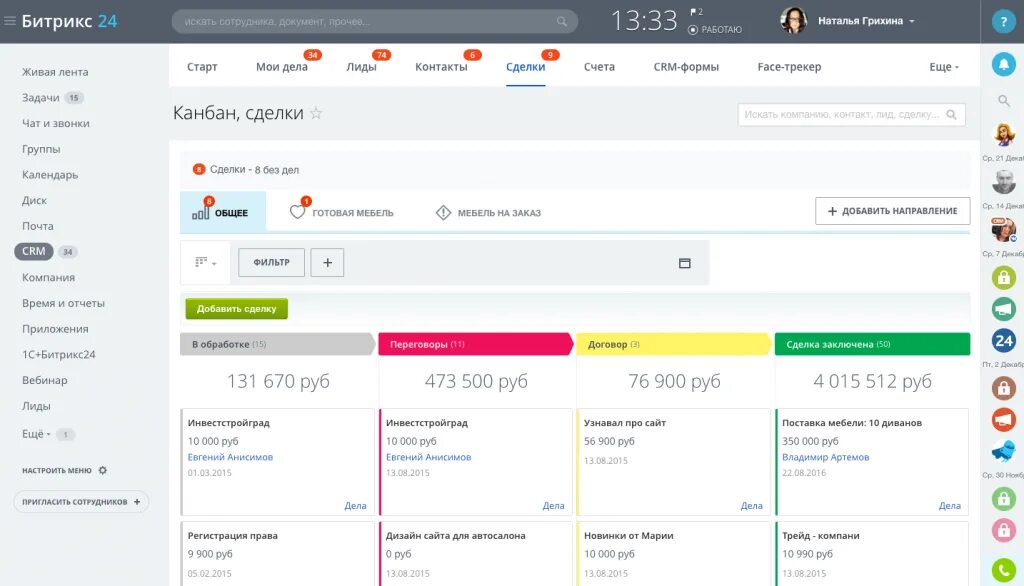The image size is (1024, 586).
Task: Click the blue 24 icon in right sidebar
Action: click(1004, 340)
